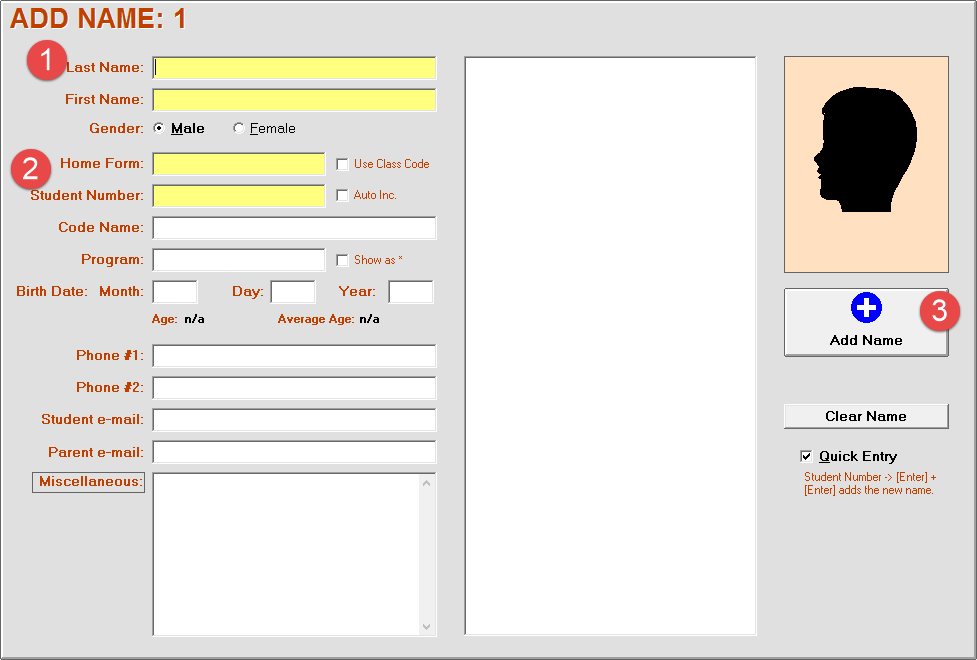Click the Phone #2 field

[294, 388]
